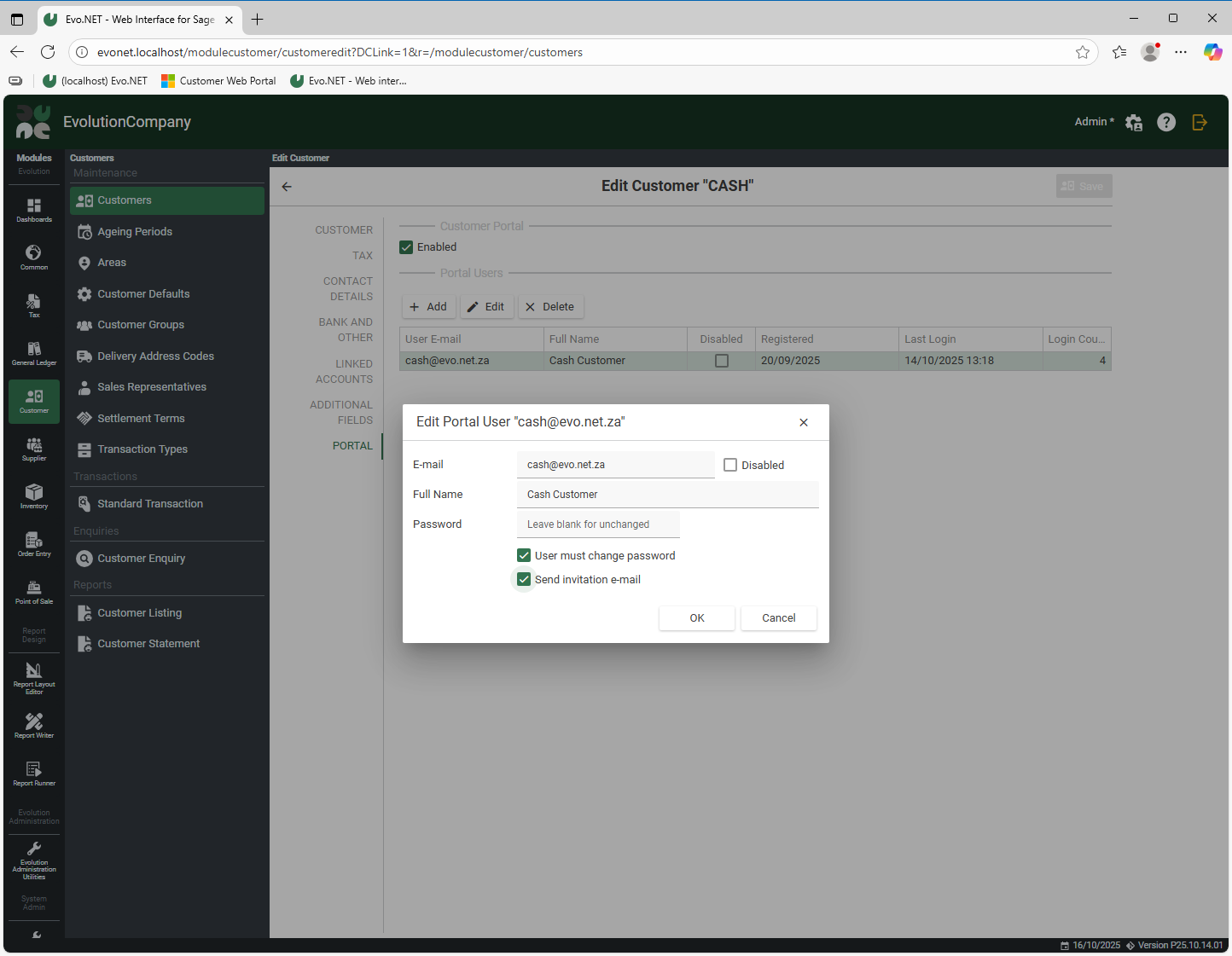Open the Point of Sale module
The image size is (1232, 956).
pos(34,592)
